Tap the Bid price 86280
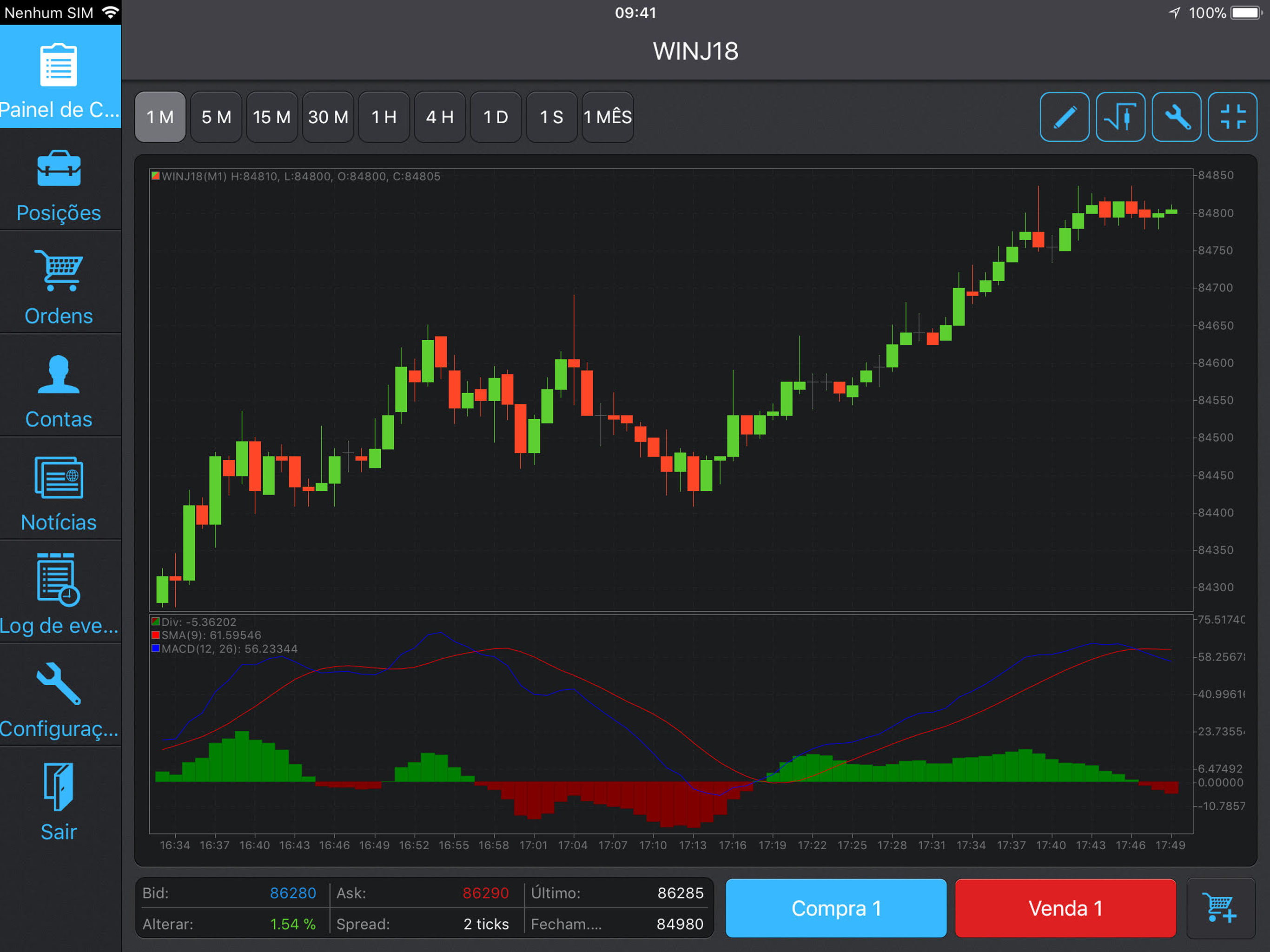This screenshot has height=952, width=1270. click(292, 893)
